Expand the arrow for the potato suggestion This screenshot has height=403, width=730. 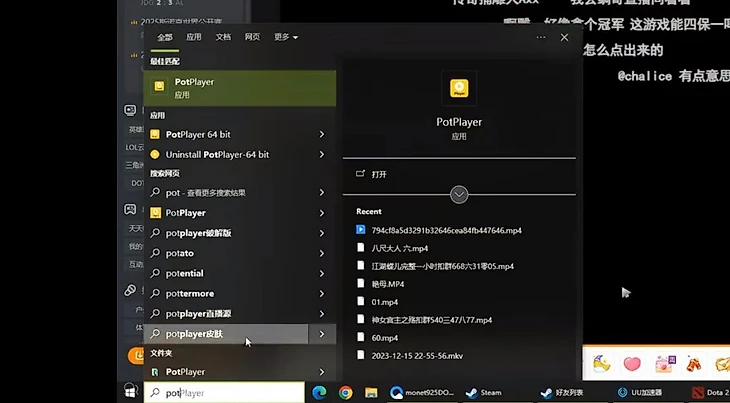322,253
